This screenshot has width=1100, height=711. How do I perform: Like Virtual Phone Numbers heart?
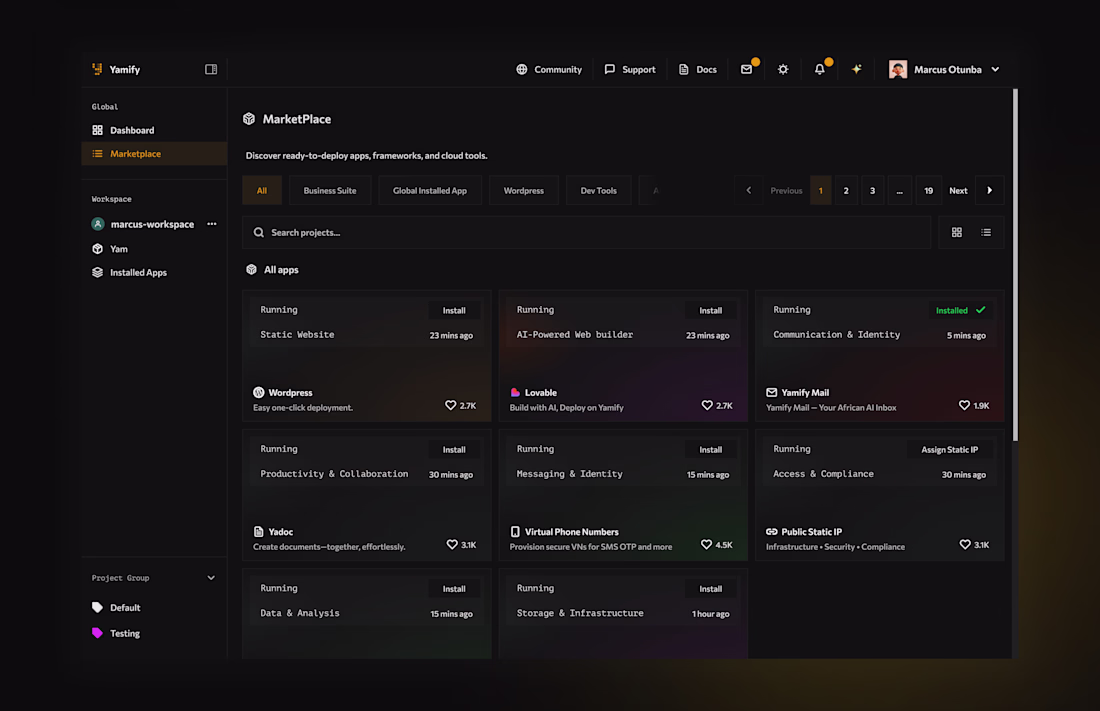coord(706,545)
